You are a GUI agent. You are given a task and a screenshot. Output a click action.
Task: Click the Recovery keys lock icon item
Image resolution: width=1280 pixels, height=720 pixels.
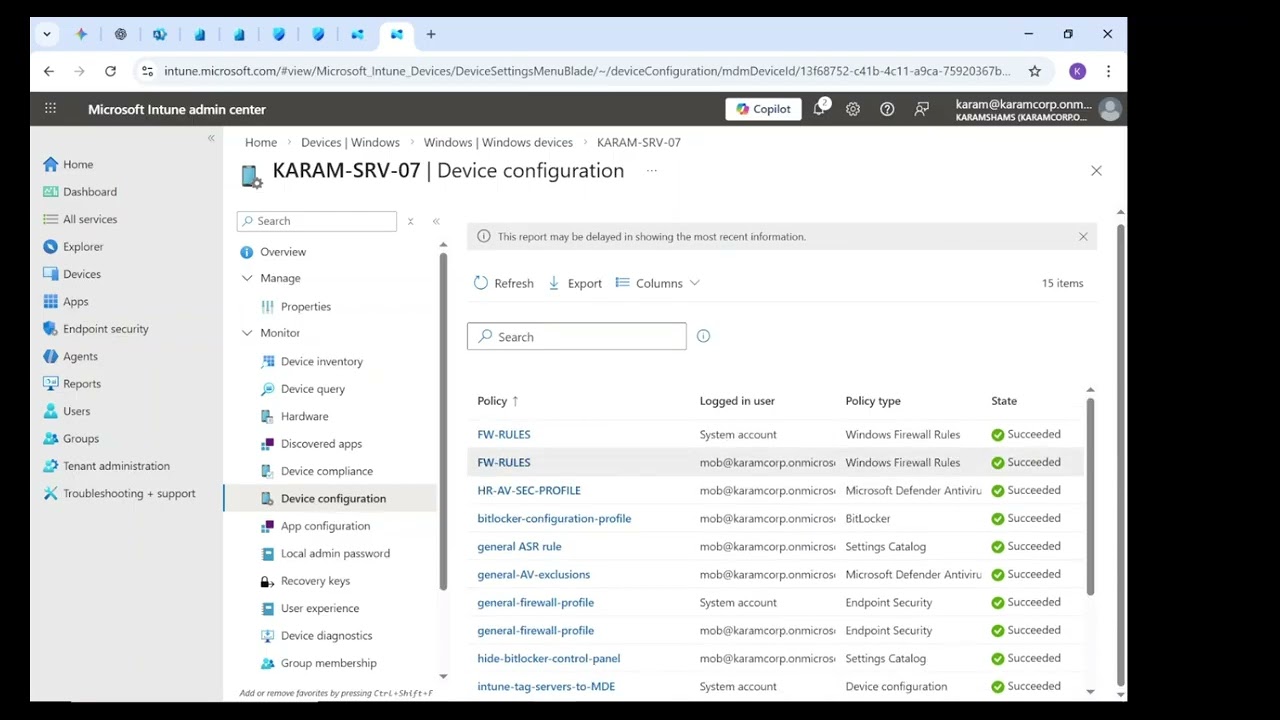click(267, 581)
